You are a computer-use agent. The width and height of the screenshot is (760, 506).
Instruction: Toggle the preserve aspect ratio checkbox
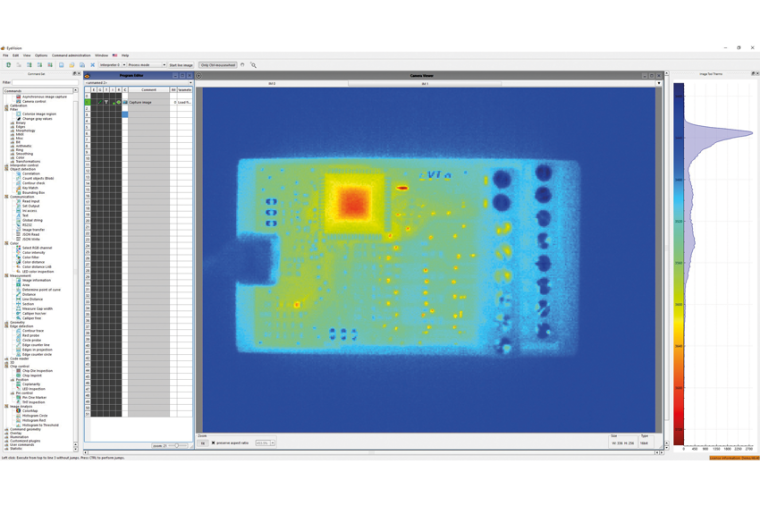coord(213,442)
